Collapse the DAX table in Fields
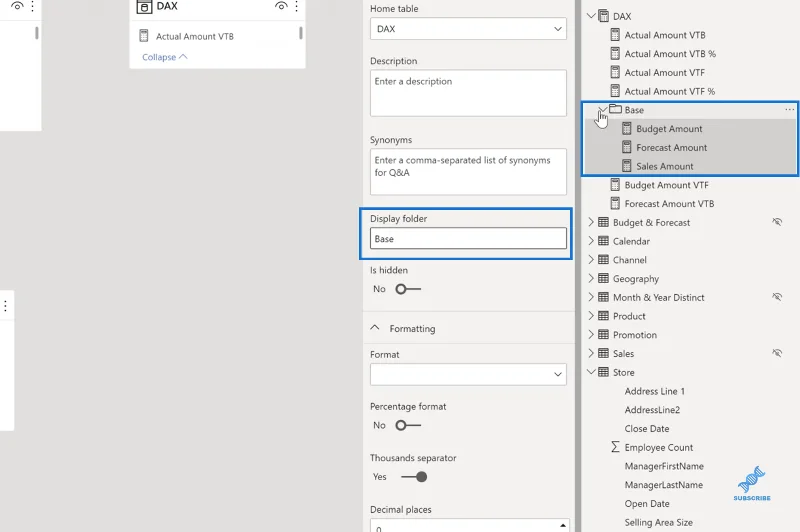 coord(591,16)
